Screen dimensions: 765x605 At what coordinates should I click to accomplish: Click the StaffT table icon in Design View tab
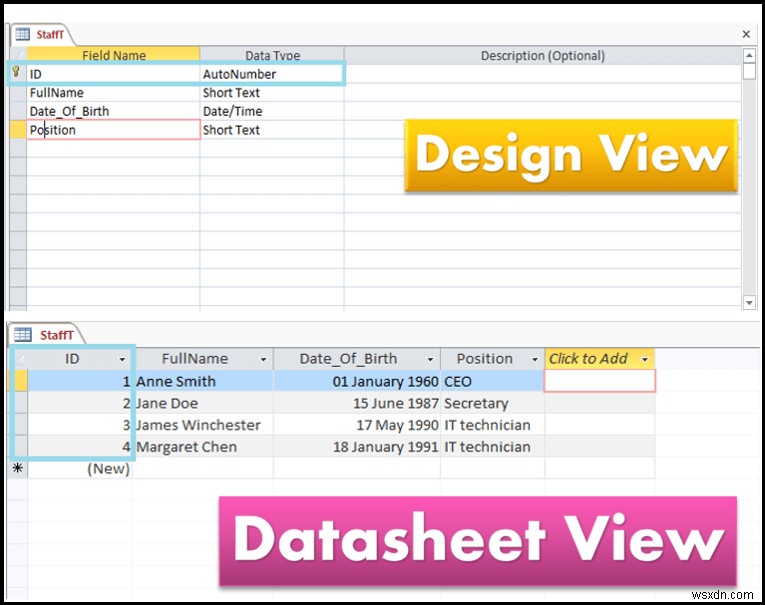point(22,34)
